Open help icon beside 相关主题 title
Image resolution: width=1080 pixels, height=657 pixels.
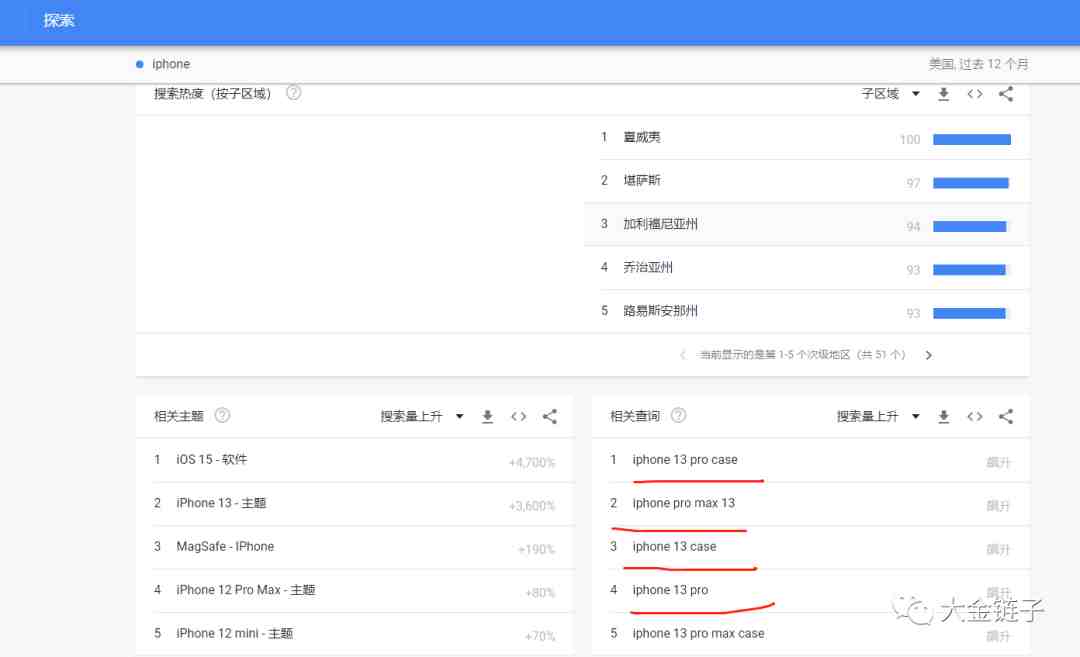222,416
